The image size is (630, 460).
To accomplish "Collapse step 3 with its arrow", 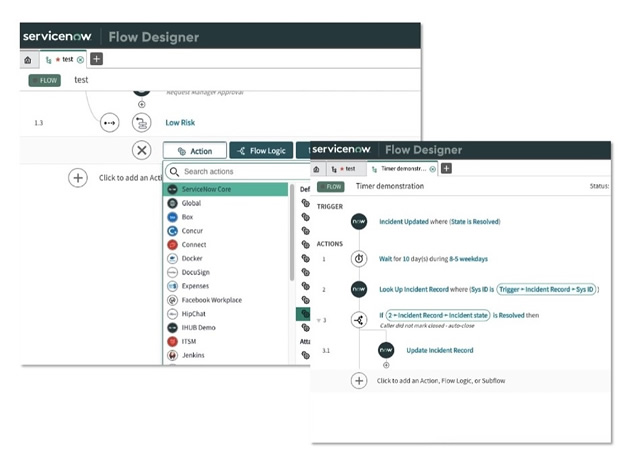I will coord(318,320).
